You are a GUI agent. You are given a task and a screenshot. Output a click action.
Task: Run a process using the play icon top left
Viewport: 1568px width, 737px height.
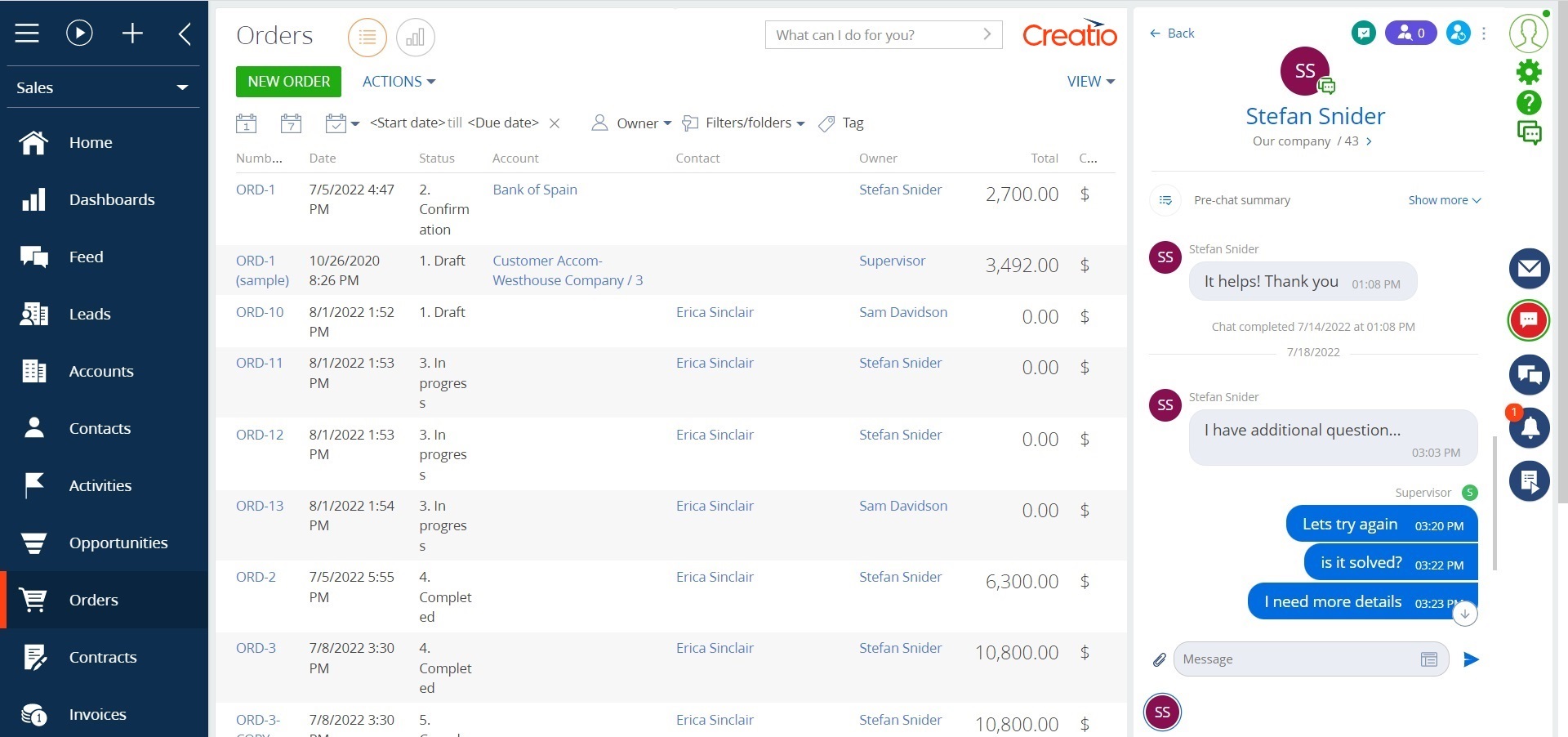click(78, 33)
